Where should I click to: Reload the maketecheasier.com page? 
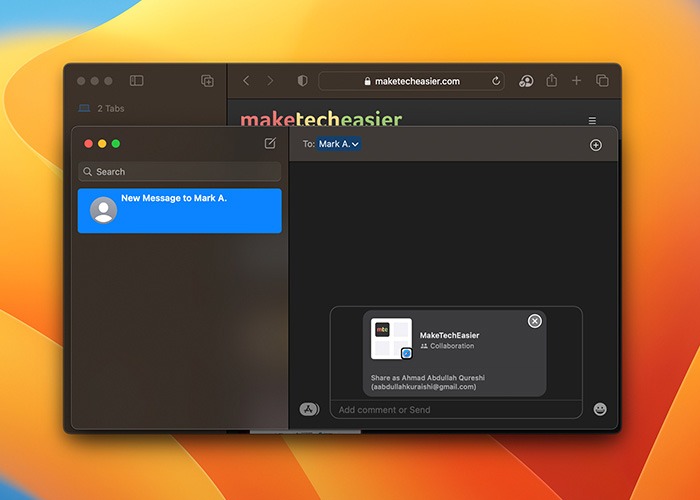coord(496,81)
